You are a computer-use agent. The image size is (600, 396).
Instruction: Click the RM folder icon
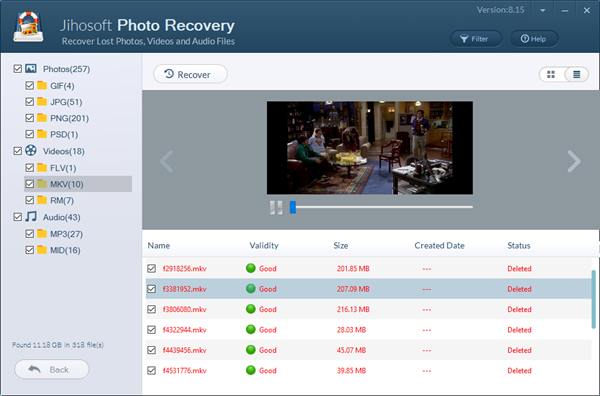[x=42, y=200]
